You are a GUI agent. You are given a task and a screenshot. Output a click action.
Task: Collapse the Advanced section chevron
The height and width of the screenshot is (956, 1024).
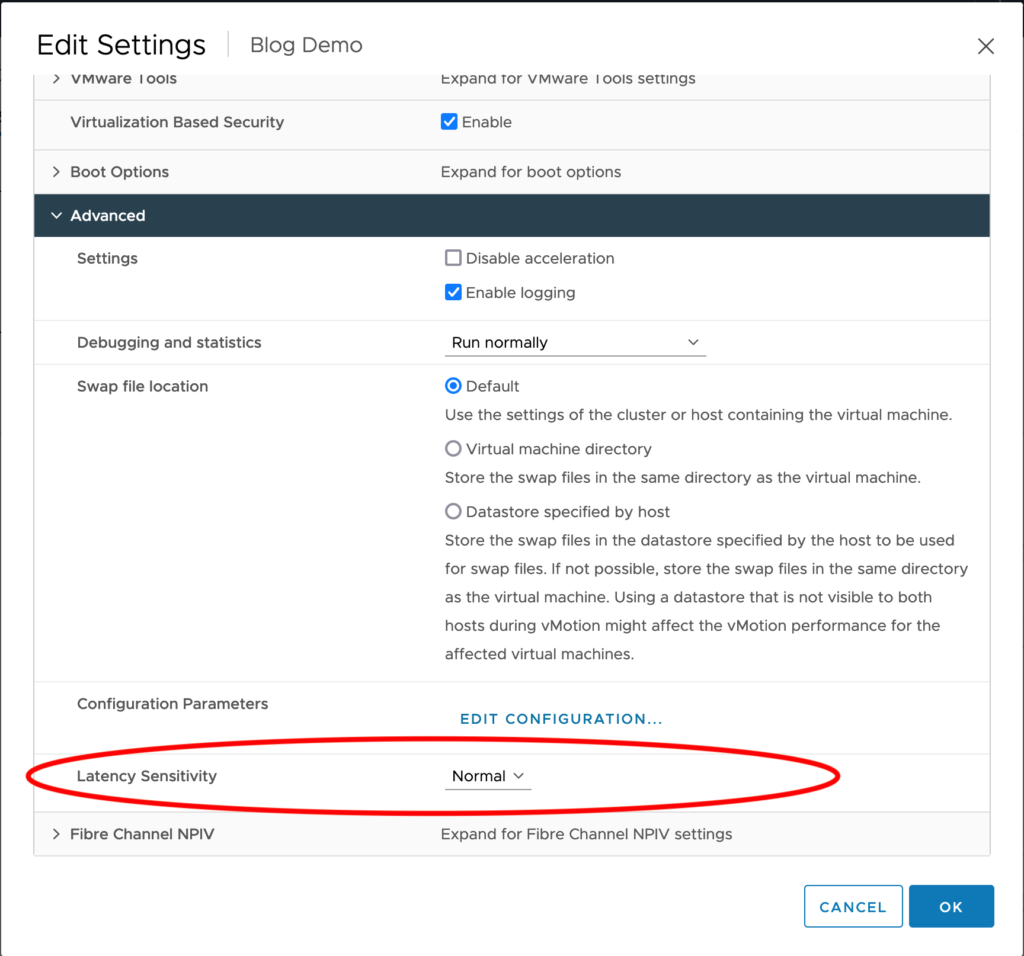(x=56, y=216)
